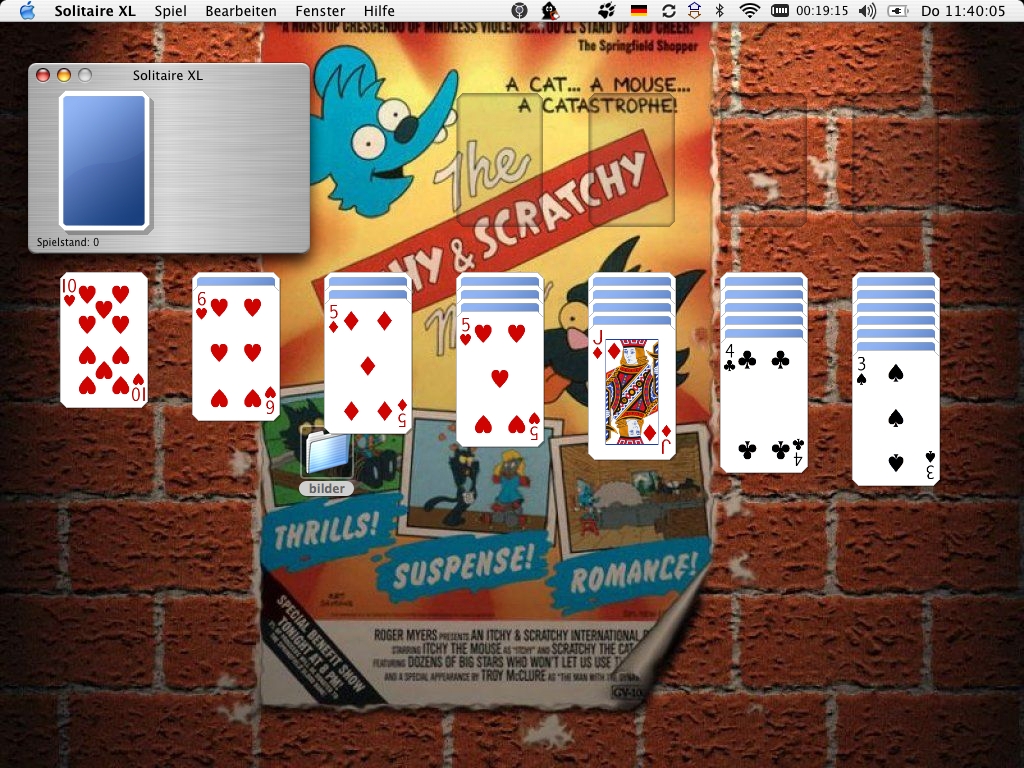Click face-down card in the 6 of hearts column
This screenshot has width=1024, height=768.
236,280
